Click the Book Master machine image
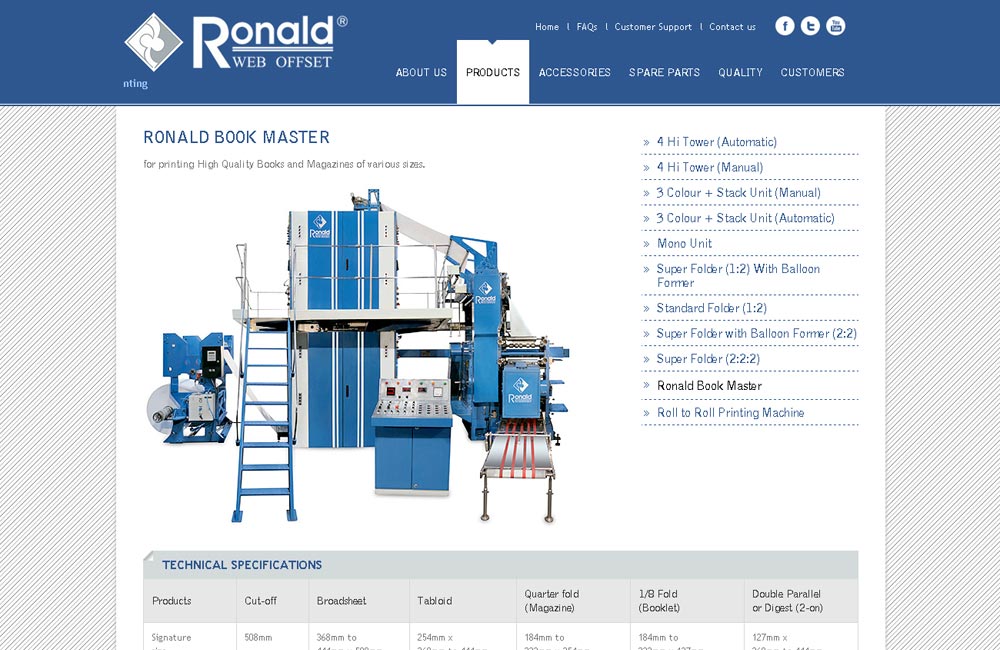The image size is (1000, 650). (360, 355)
